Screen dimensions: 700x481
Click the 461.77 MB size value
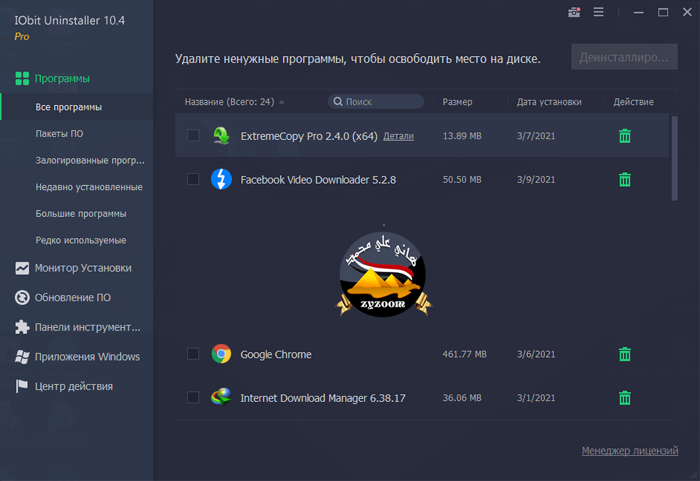point(464,354)
